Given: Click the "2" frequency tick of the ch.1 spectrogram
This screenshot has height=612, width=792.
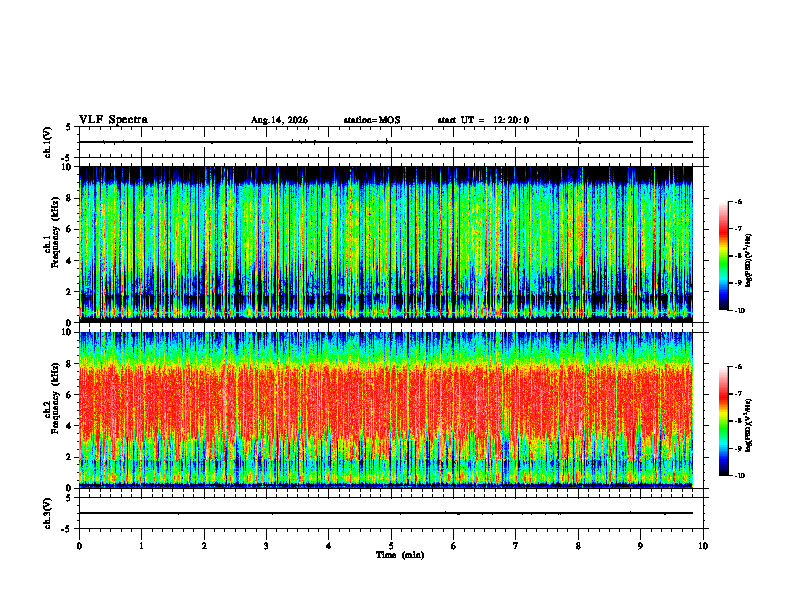Looking at the screenshot, I should (x=70, y=291).
